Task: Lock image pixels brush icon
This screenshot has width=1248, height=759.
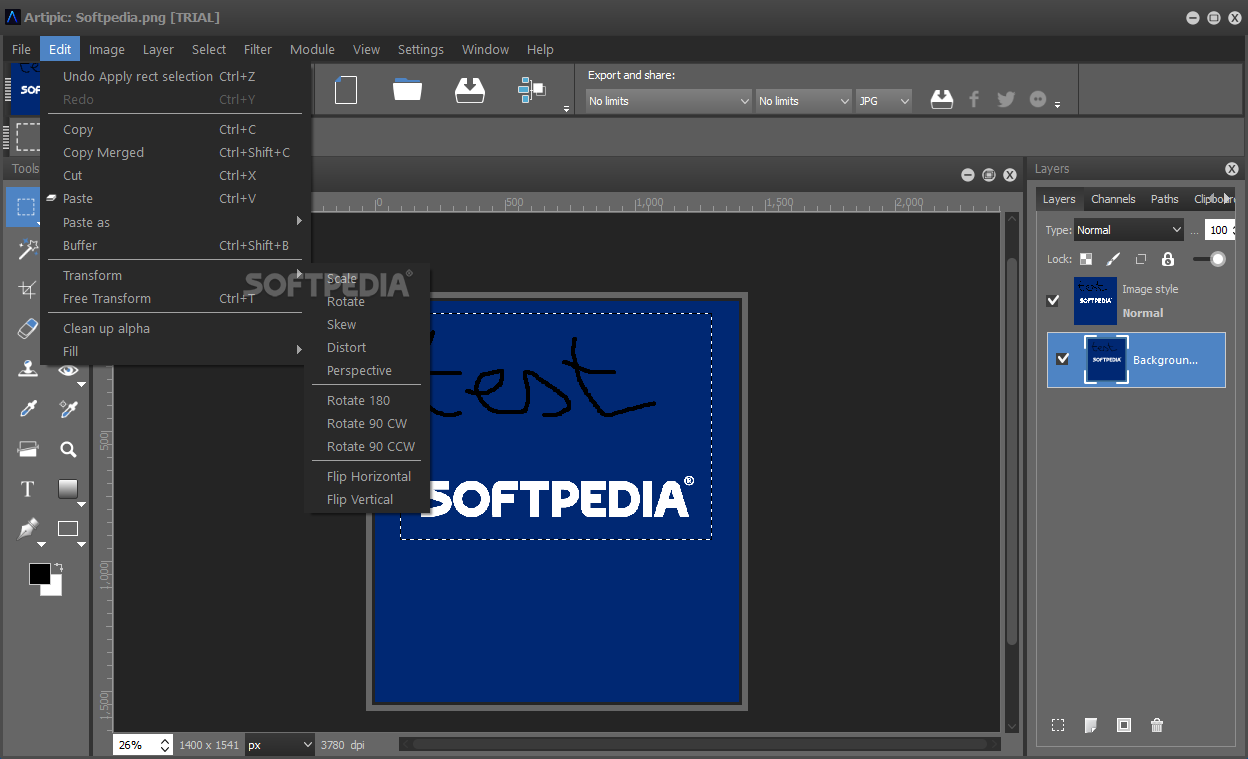Action: [x=1113, y=259]
